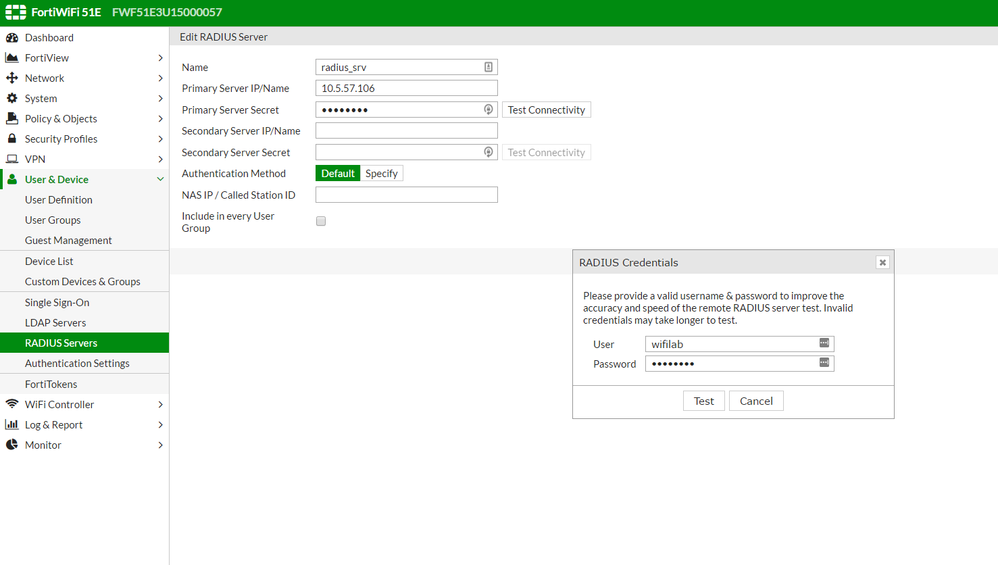
Task: Click the icon inside the Name field
Action: coord(488,67)
